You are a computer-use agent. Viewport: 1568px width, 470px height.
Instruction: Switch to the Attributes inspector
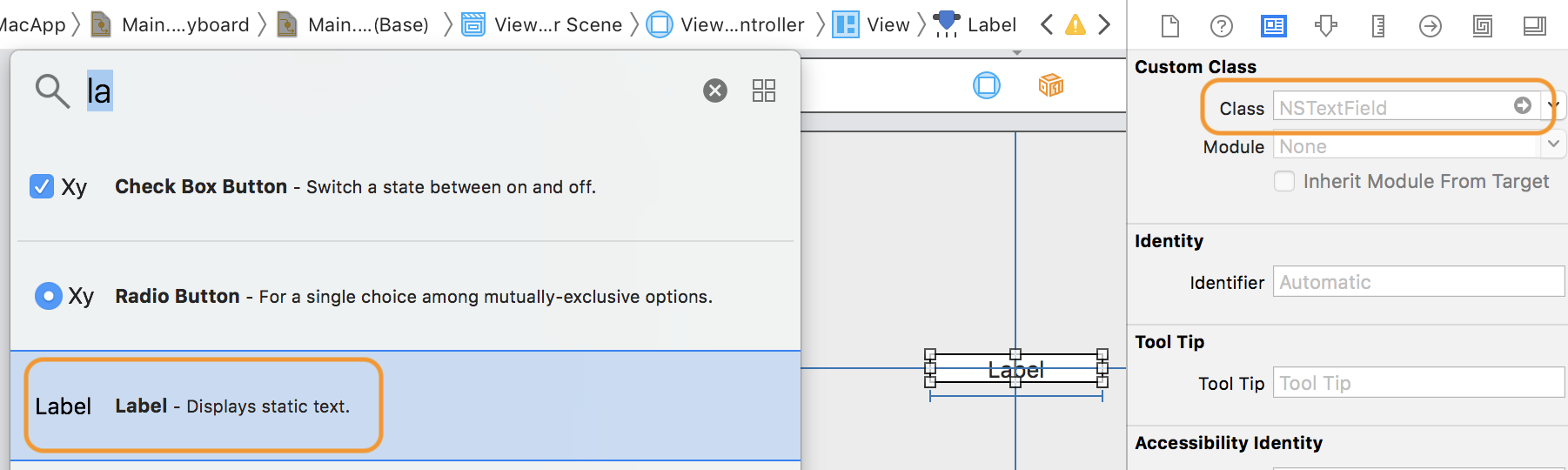[x=1326, y=26]
